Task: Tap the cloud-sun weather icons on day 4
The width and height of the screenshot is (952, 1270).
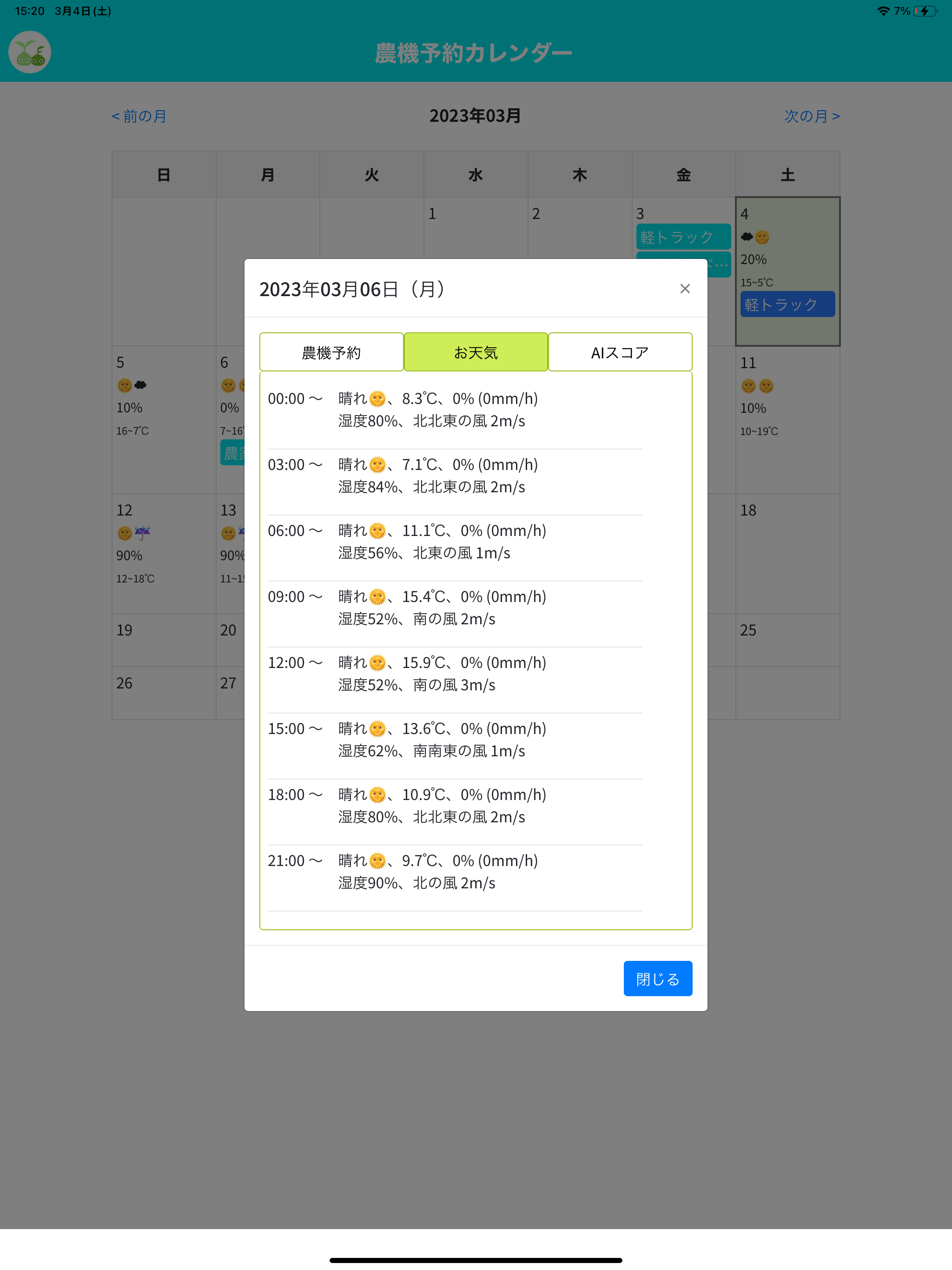Action: click(x=755, y=237)
